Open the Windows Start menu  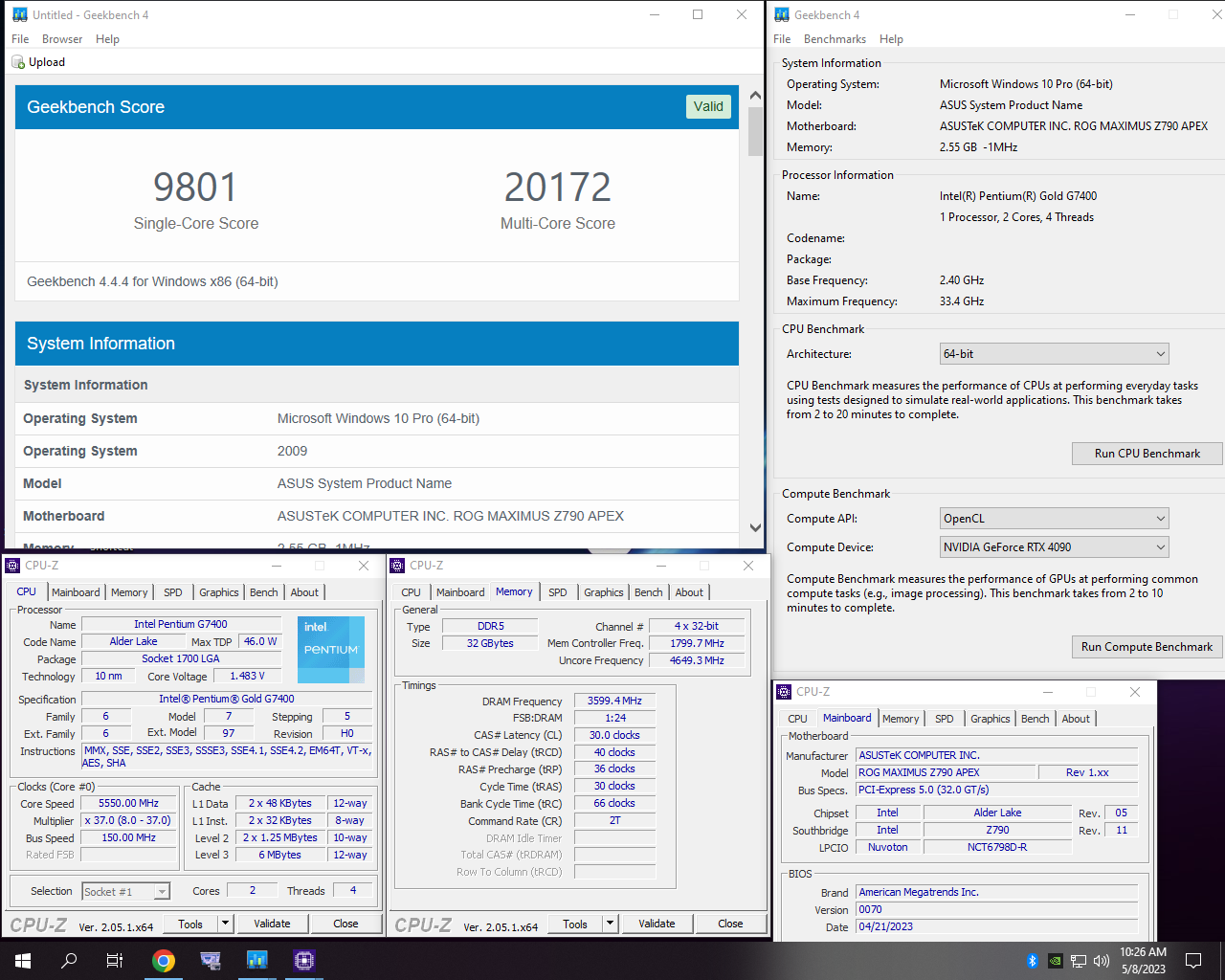pyautogui.click(x=23, y=961)
